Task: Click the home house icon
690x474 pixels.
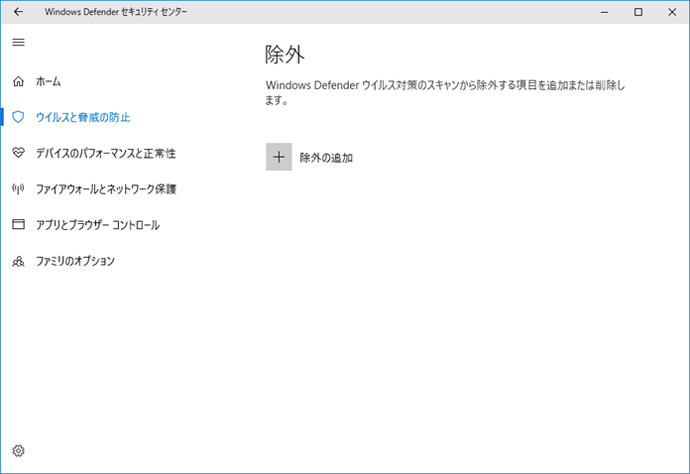Action: (18, 81)
